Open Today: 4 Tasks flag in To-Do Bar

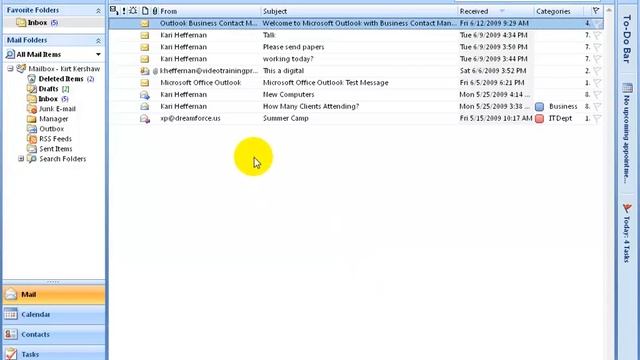tap(627, 209)
